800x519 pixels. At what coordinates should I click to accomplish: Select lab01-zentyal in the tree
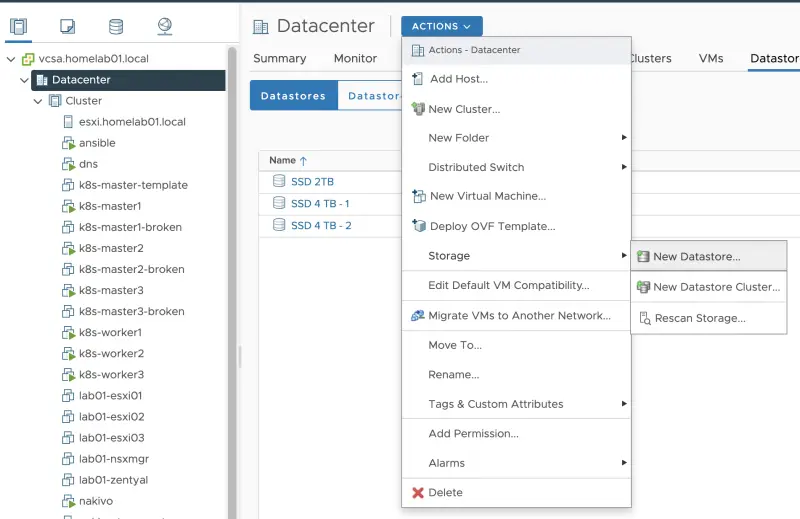pos(113,480)
